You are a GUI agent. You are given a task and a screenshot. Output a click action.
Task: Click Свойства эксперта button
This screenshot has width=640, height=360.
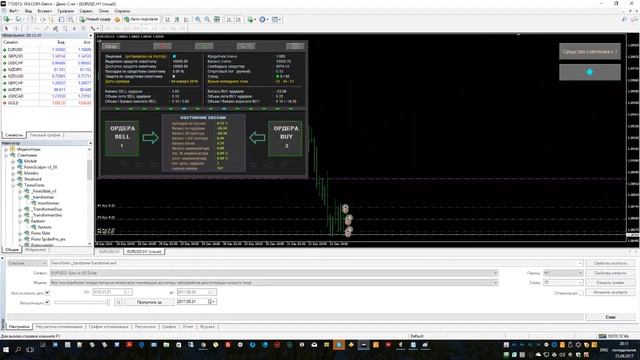610,263
